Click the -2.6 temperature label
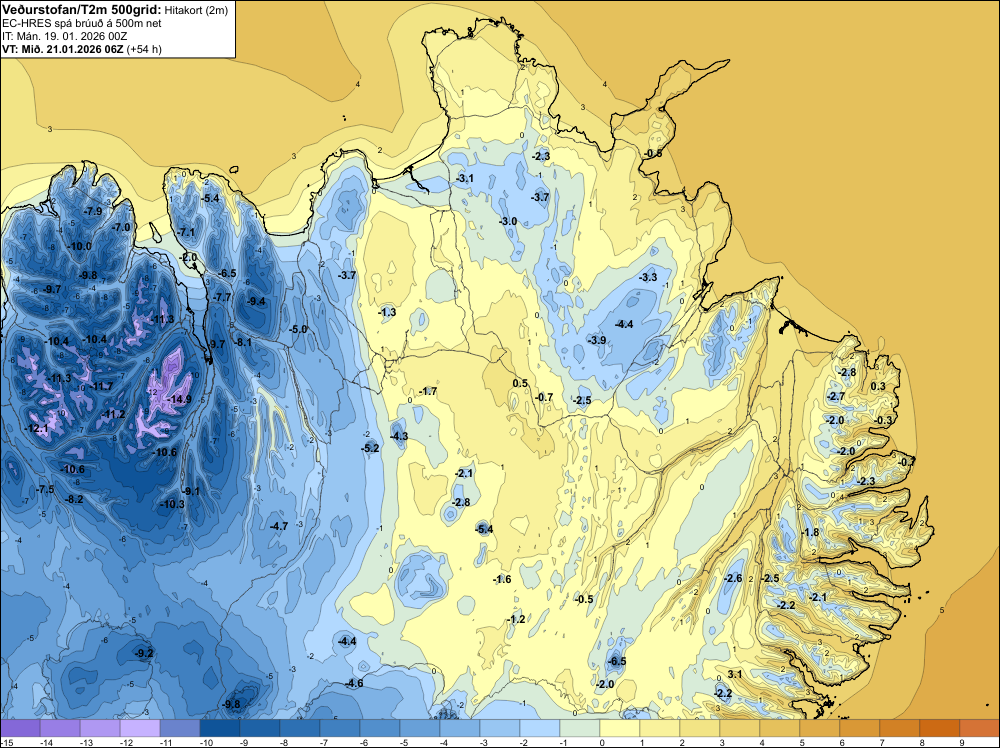Viewport: 1000px width, 748px height. (733, 578)
